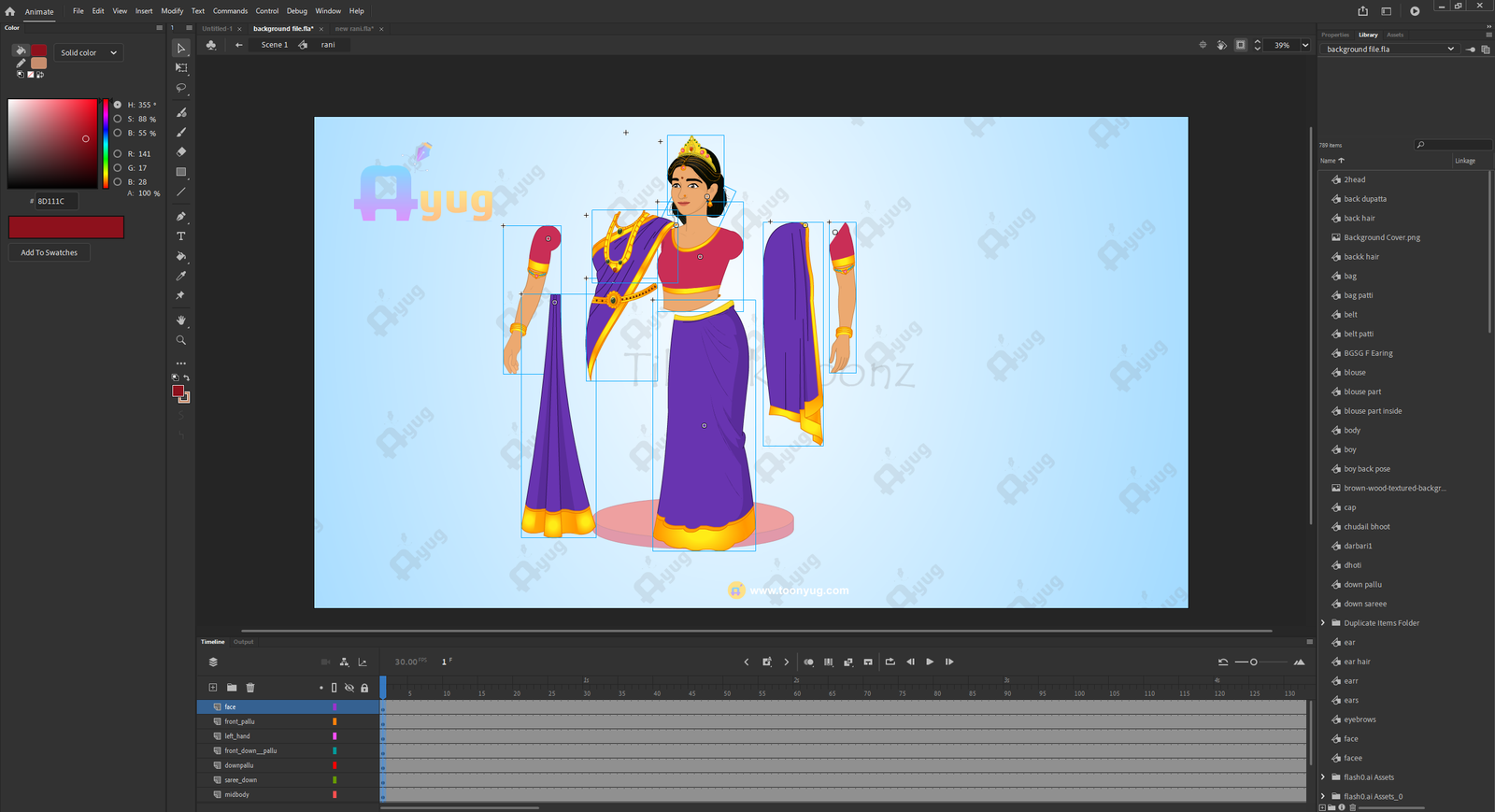Select the Eraser tool
Viewport: 1495px width, 812px height.
(181, 151)
